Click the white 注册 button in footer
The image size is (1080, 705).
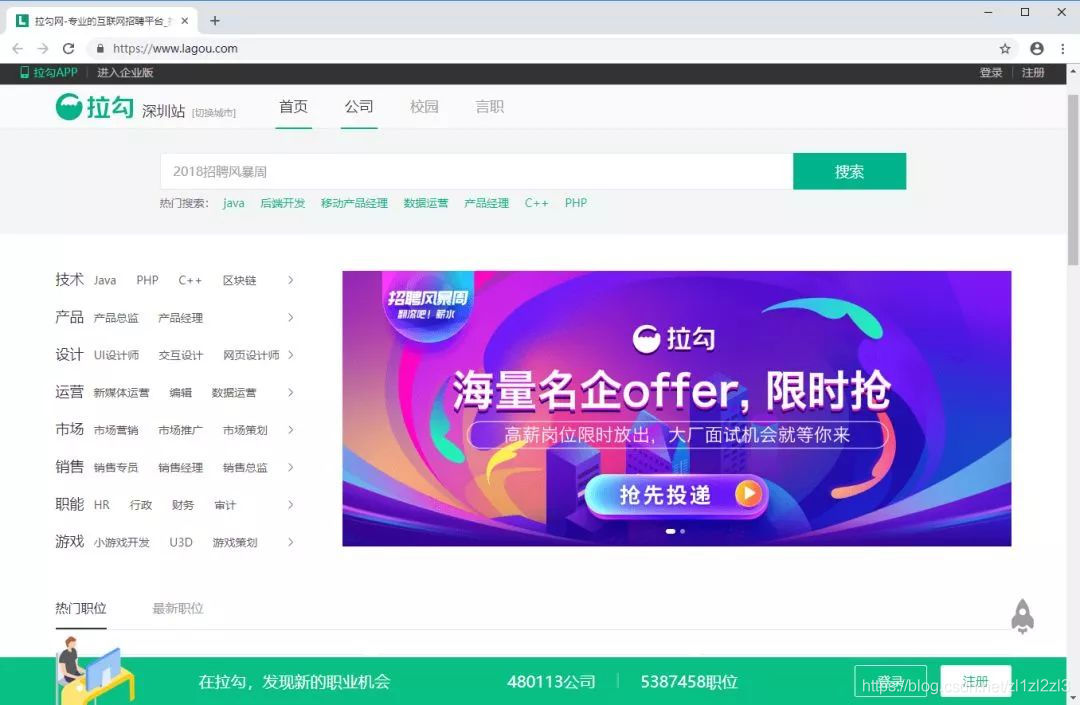tap(976, 682)
